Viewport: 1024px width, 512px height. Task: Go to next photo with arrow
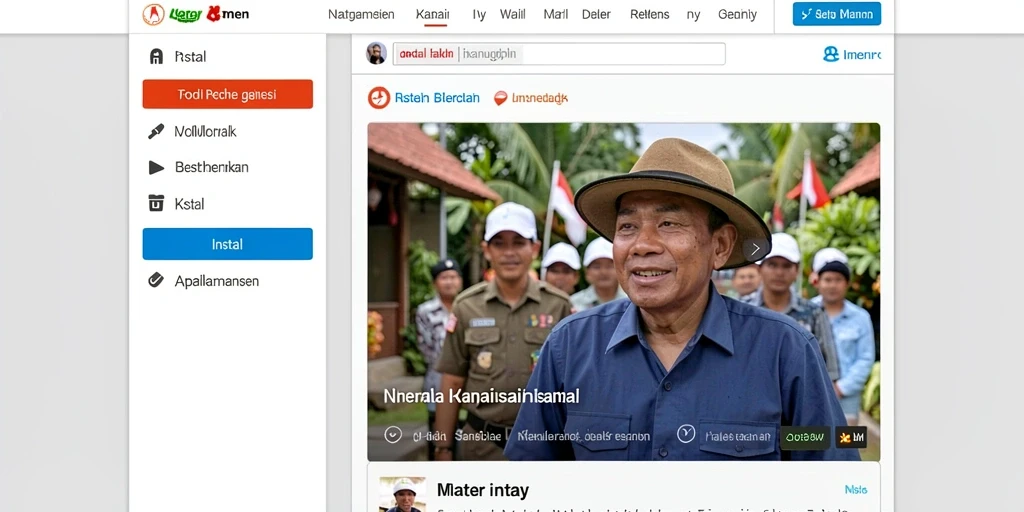pos(756,249)
